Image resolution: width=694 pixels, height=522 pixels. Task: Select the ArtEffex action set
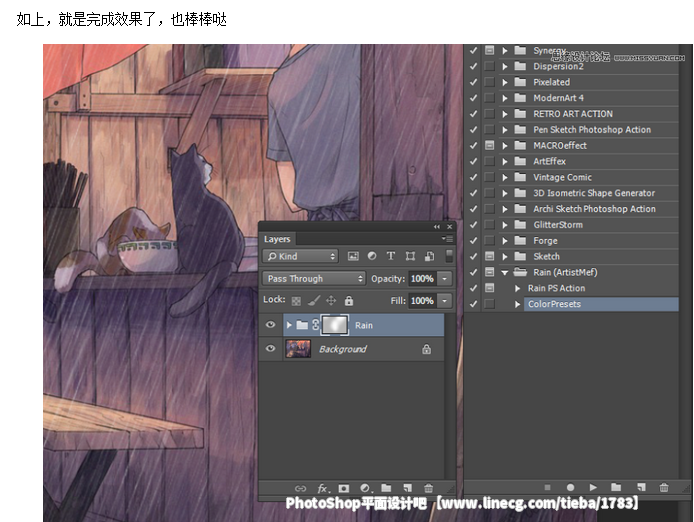point(549,161)
